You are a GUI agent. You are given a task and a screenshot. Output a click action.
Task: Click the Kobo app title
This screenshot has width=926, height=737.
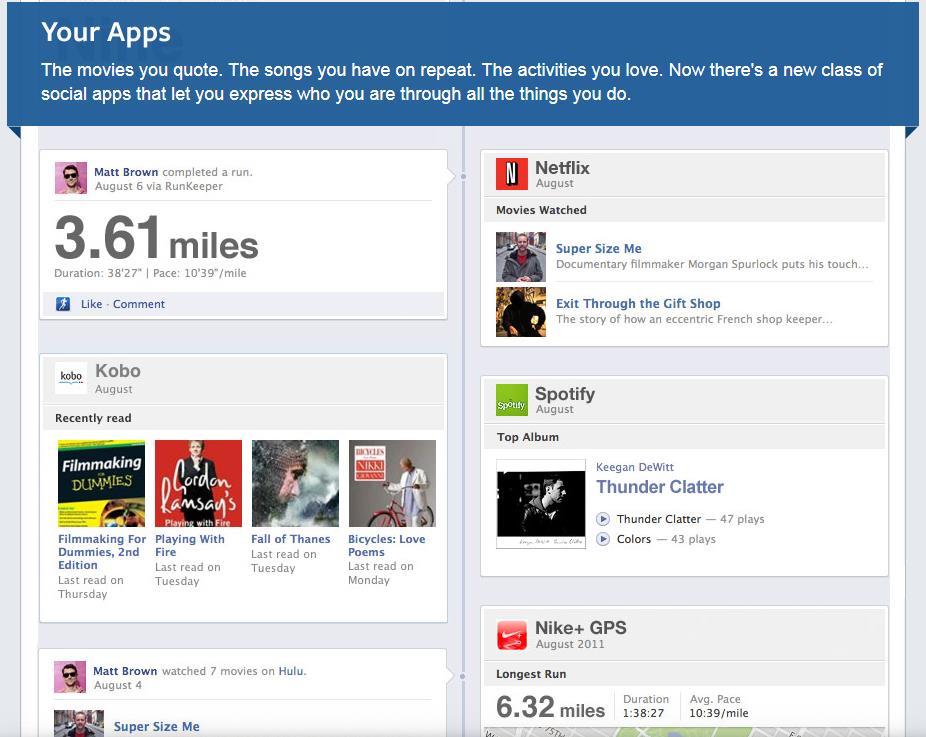118,371
